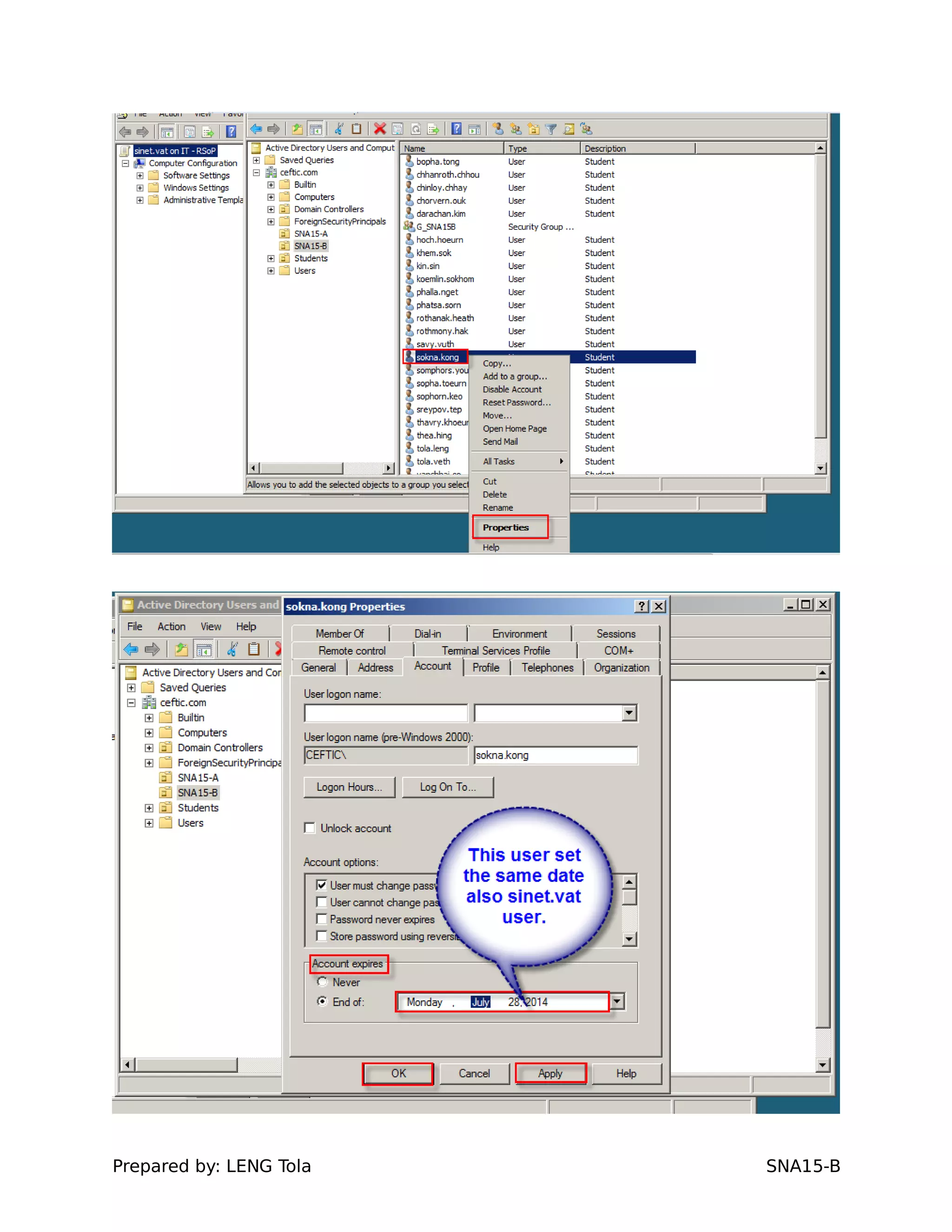Click the up one level folder icon

click(x=297, y=129)
